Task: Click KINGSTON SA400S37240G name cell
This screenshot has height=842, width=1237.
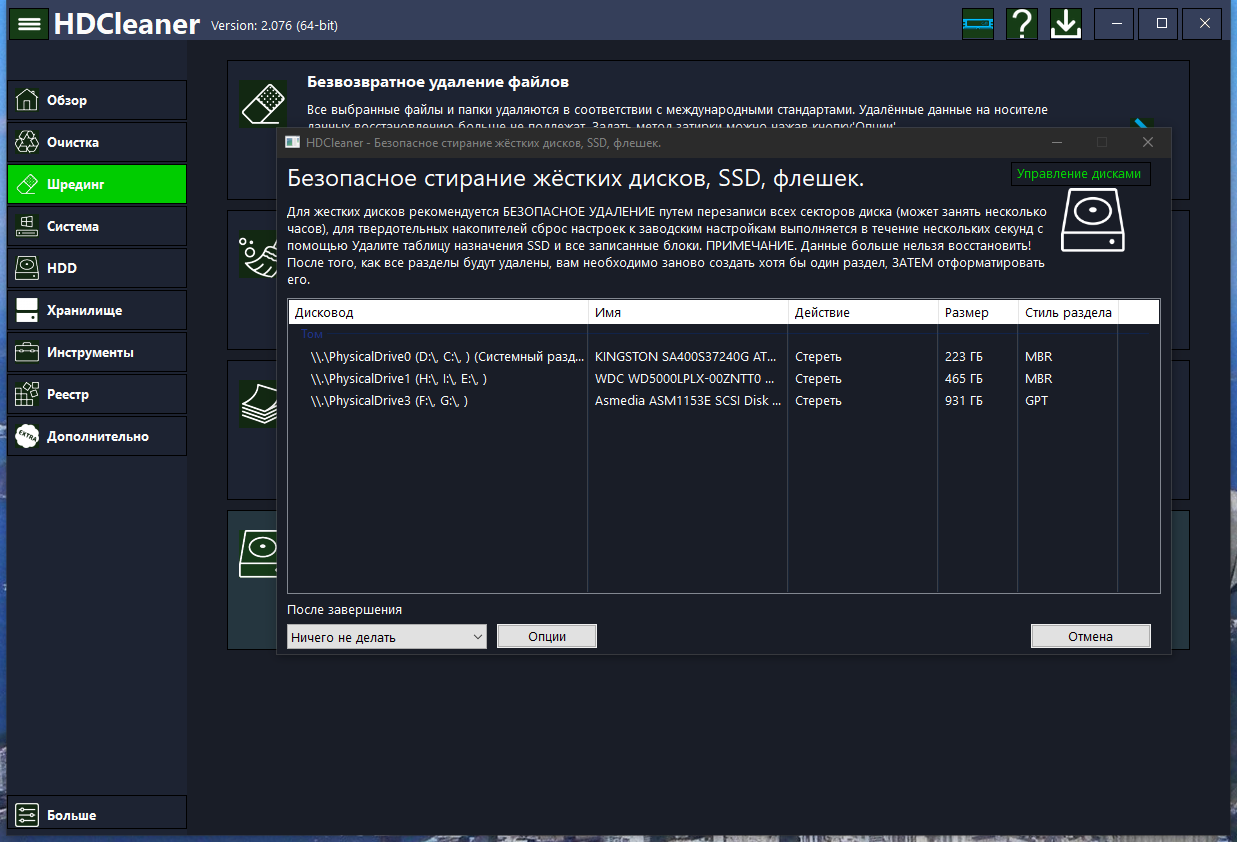Action: click(684, 357)
